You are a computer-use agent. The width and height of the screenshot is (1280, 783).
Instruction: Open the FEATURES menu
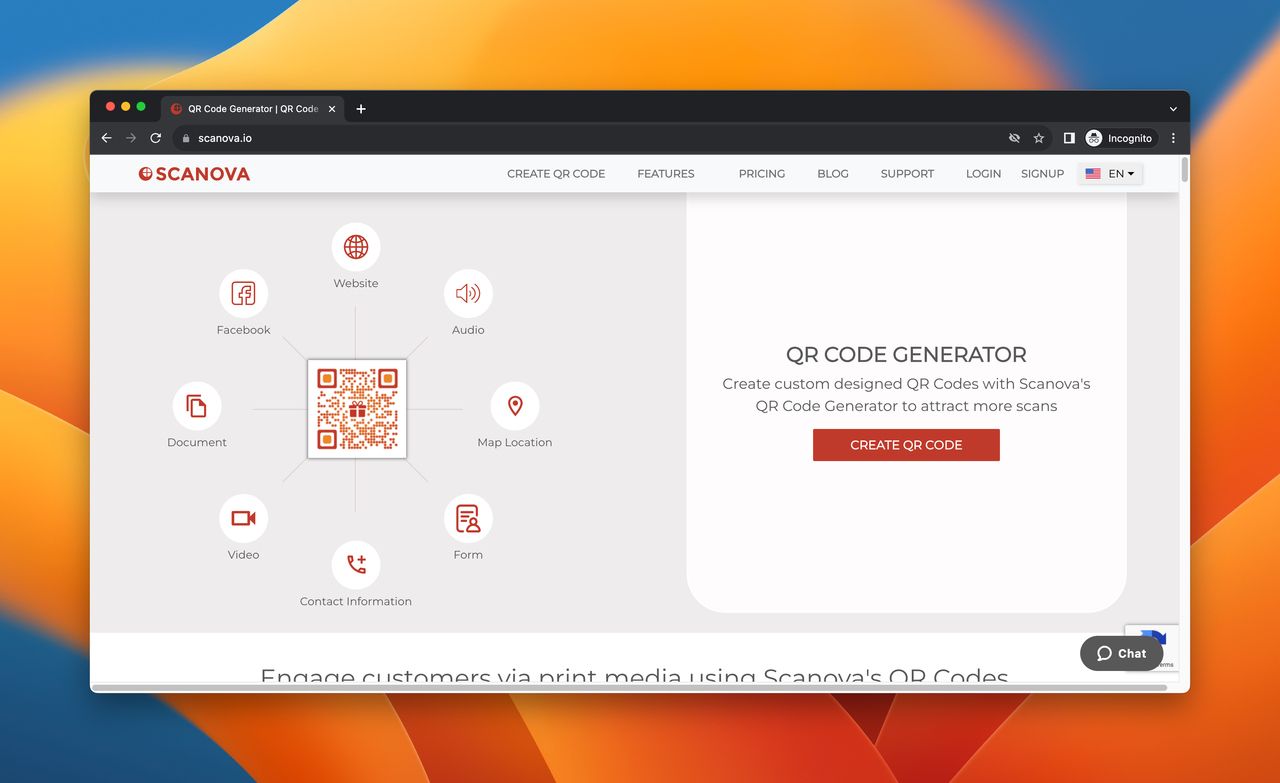[x=666, y=174]
